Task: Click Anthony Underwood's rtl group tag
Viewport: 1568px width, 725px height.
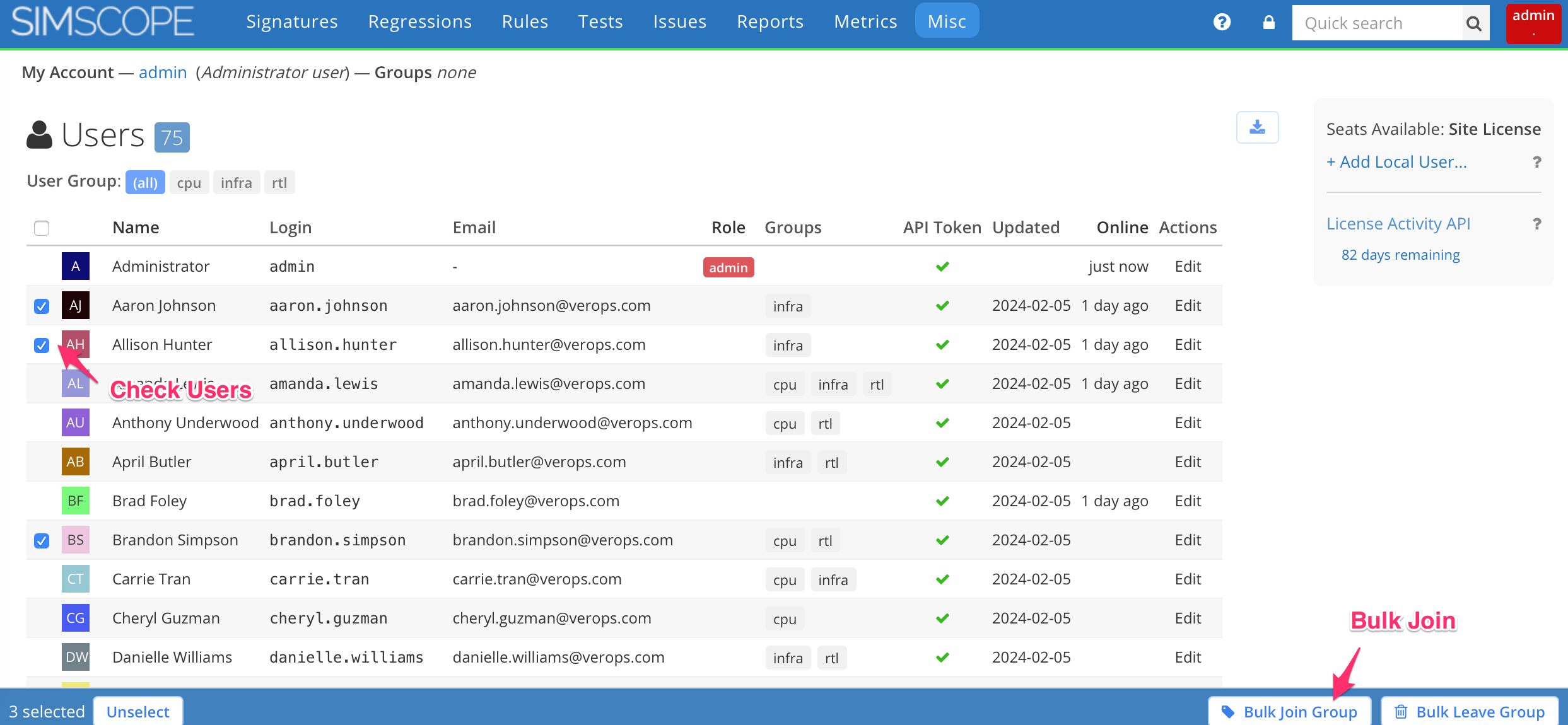Action: tap(825, 423)
